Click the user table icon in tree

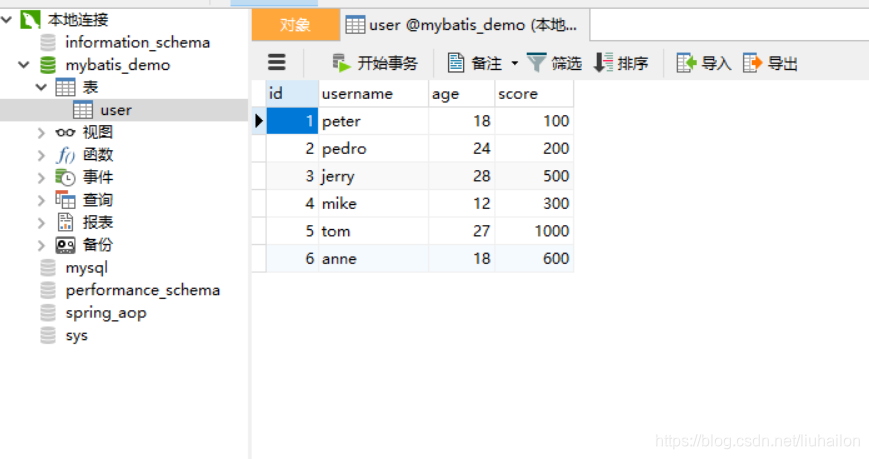83,110
